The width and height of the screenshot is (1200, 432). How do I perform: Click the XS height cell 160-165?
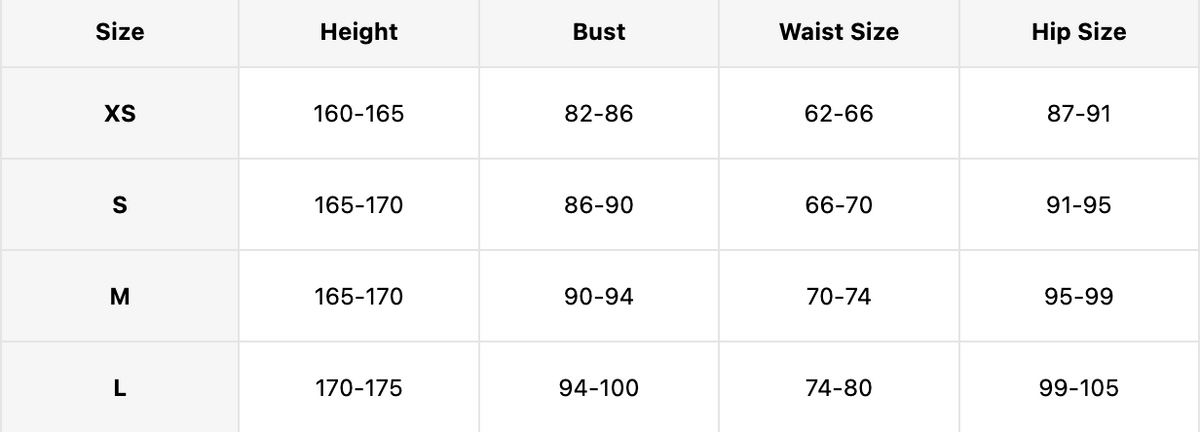point(359,113)
